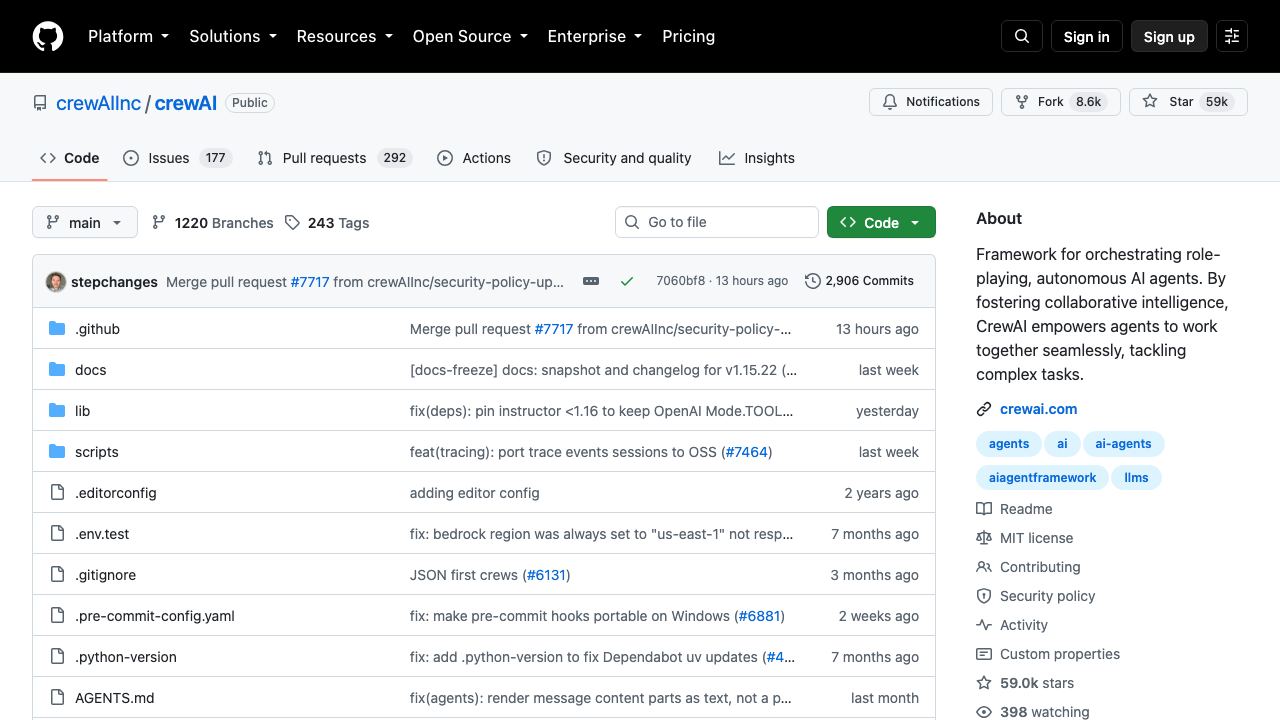Switch to the Pull requests tab

(335, 158)
